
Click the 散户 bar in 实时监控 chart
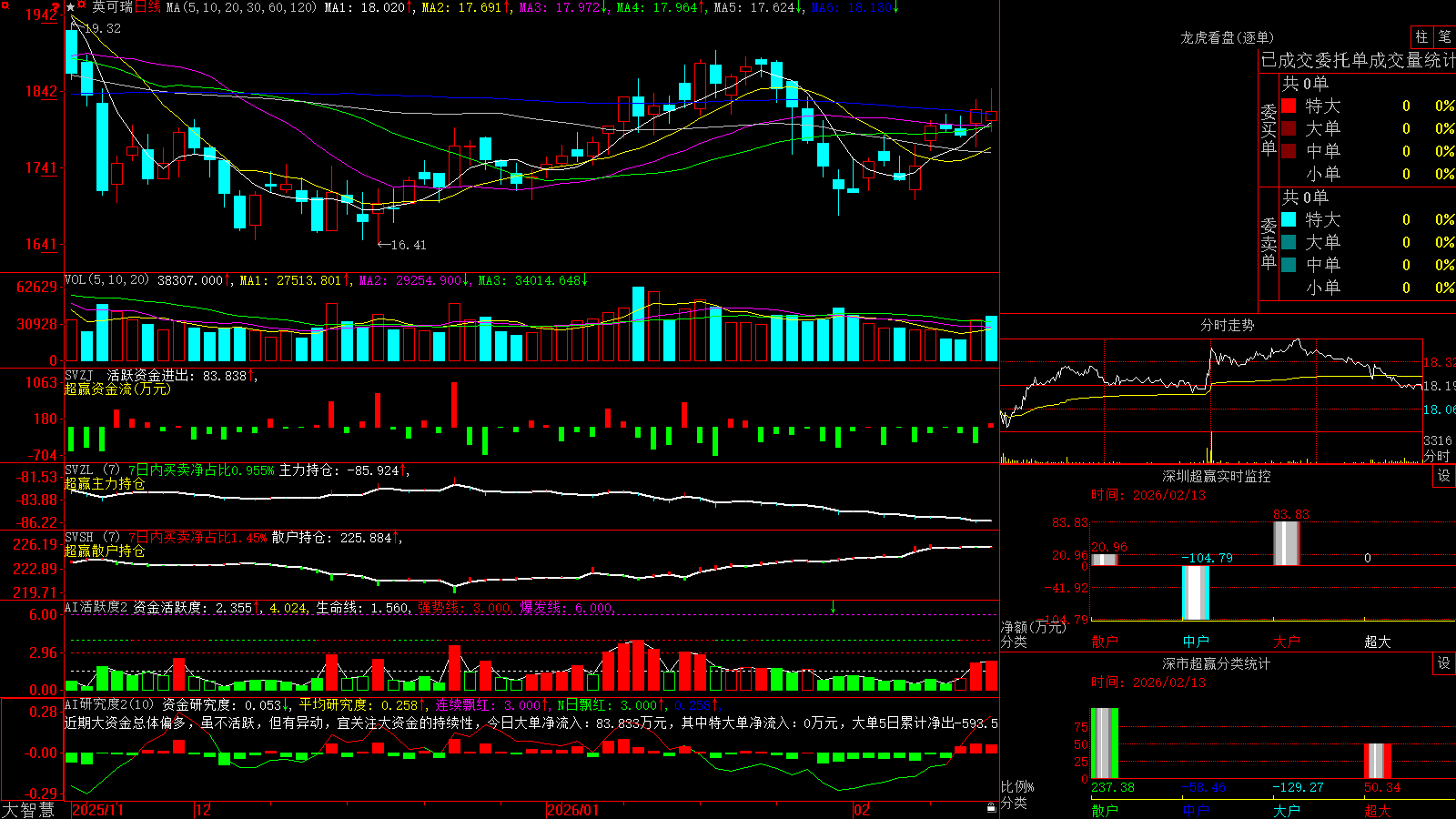click(1105, 559)
